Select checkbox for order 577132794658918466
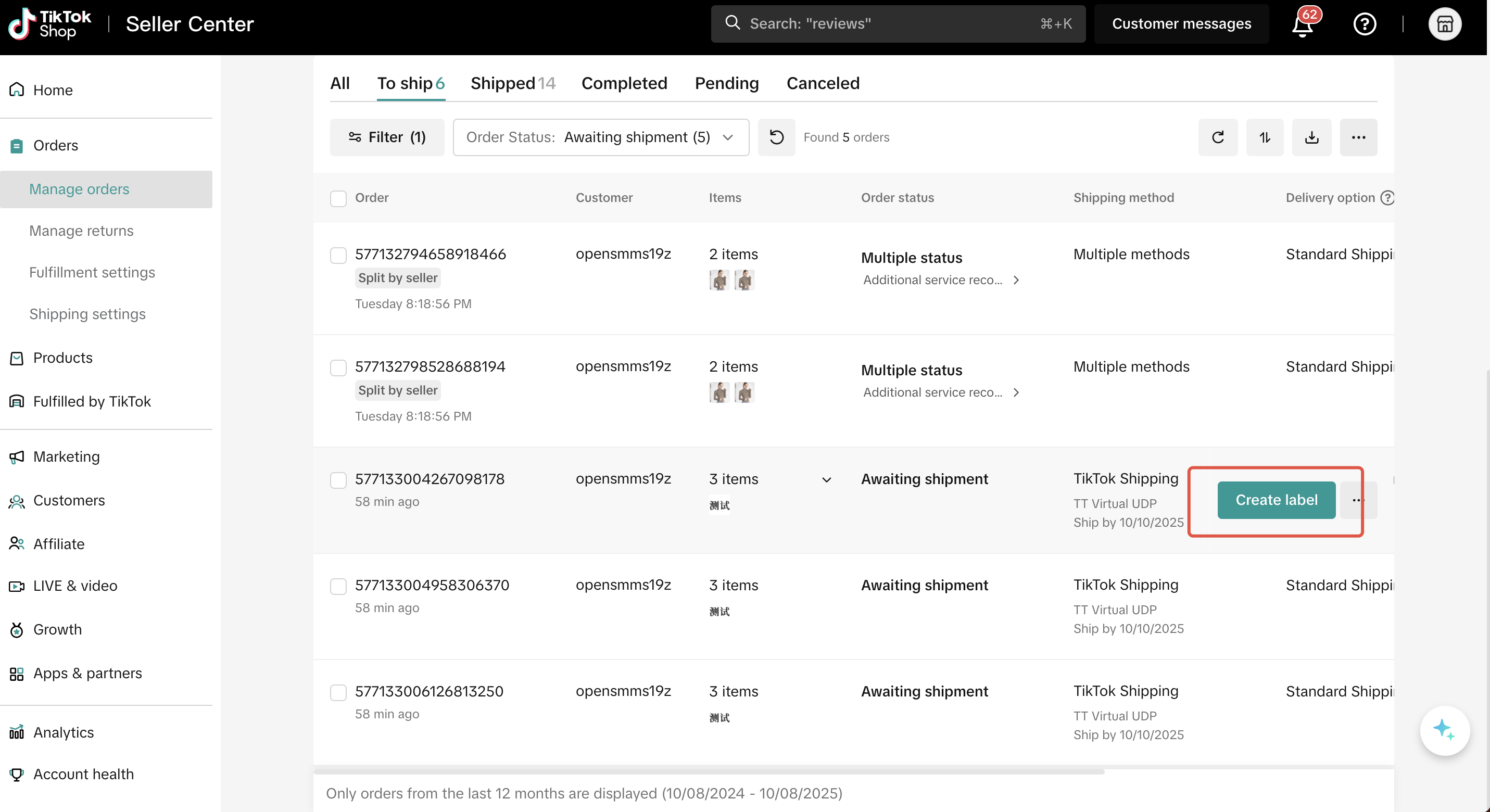 (x=338, y=255)
